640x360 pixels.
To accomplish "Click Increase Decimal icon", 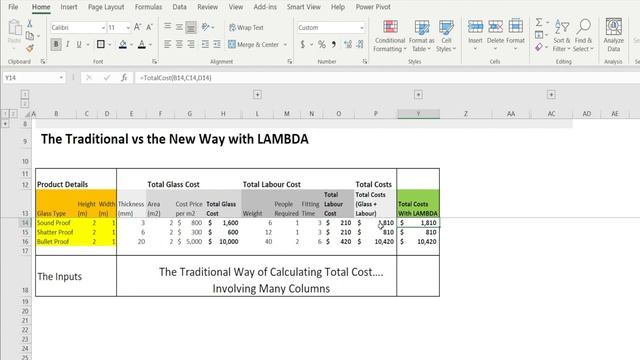I will click(348, 44).
